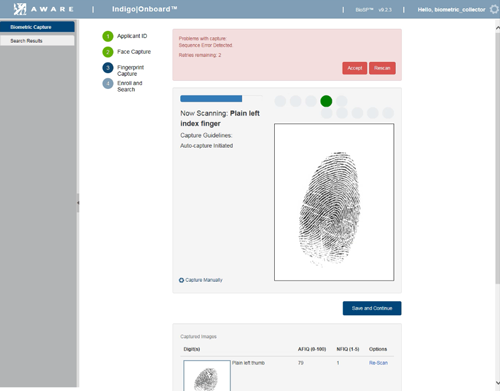Click the Aware logo icon
This screenshot has height=391, width=500.
tap(20, 9)
